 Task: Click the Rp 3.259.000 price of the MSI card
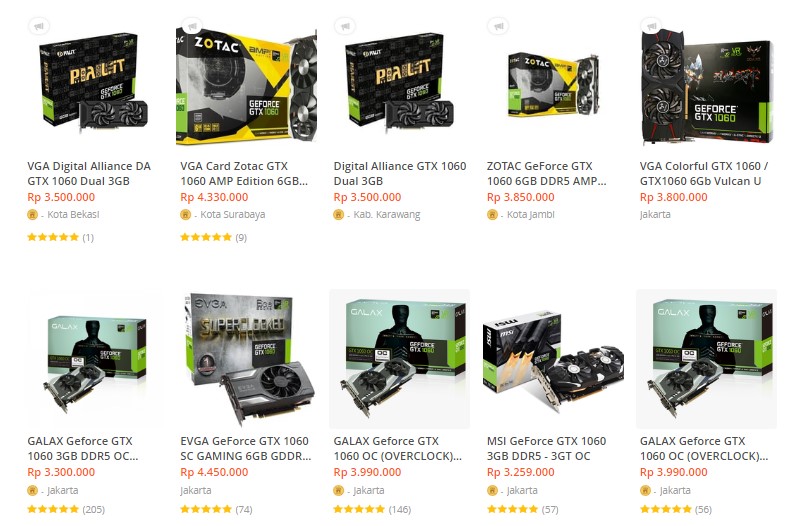pyautogui.click(x=520, y=472)
